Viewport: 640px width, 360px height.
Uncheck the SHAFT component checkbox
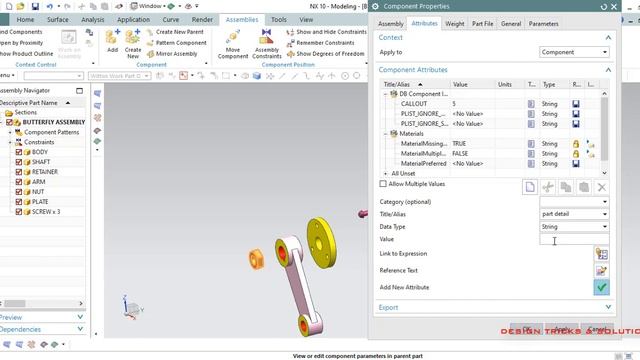[19, 162]
